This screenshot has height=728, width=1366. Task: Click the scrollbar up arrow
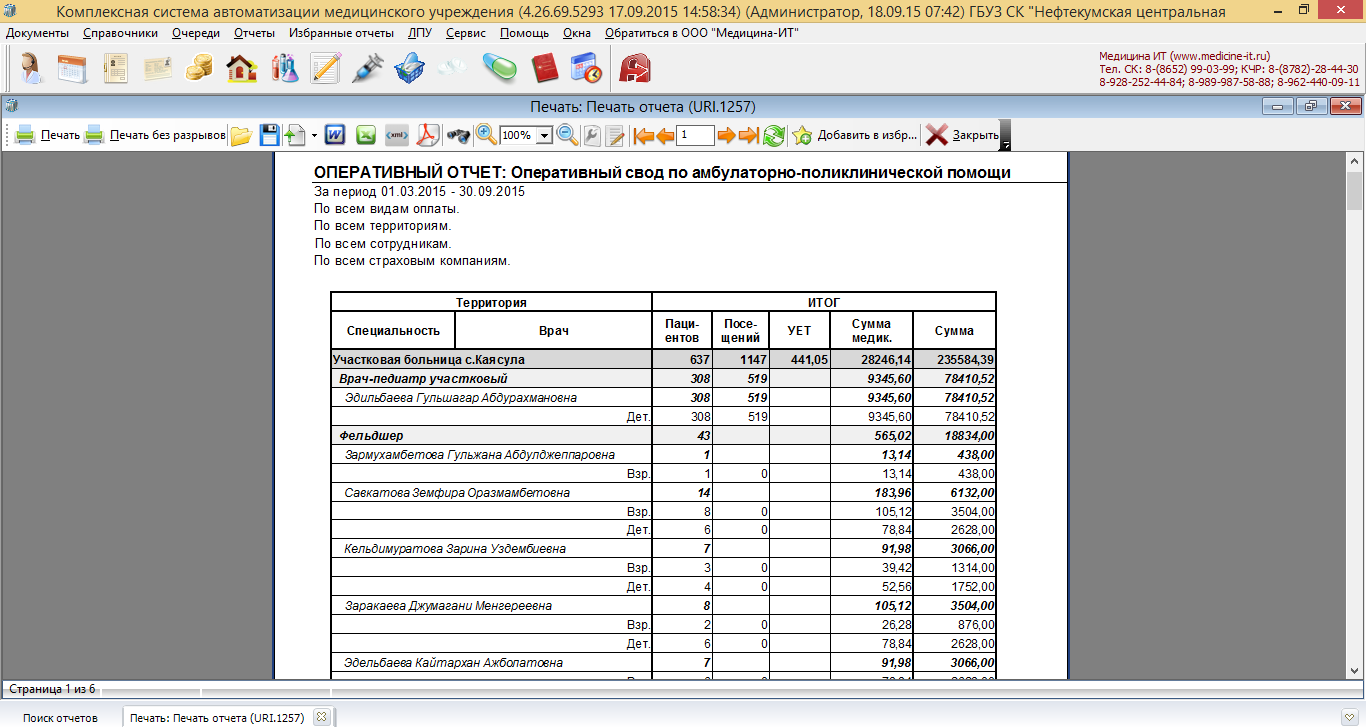(x=1354, y=161)
